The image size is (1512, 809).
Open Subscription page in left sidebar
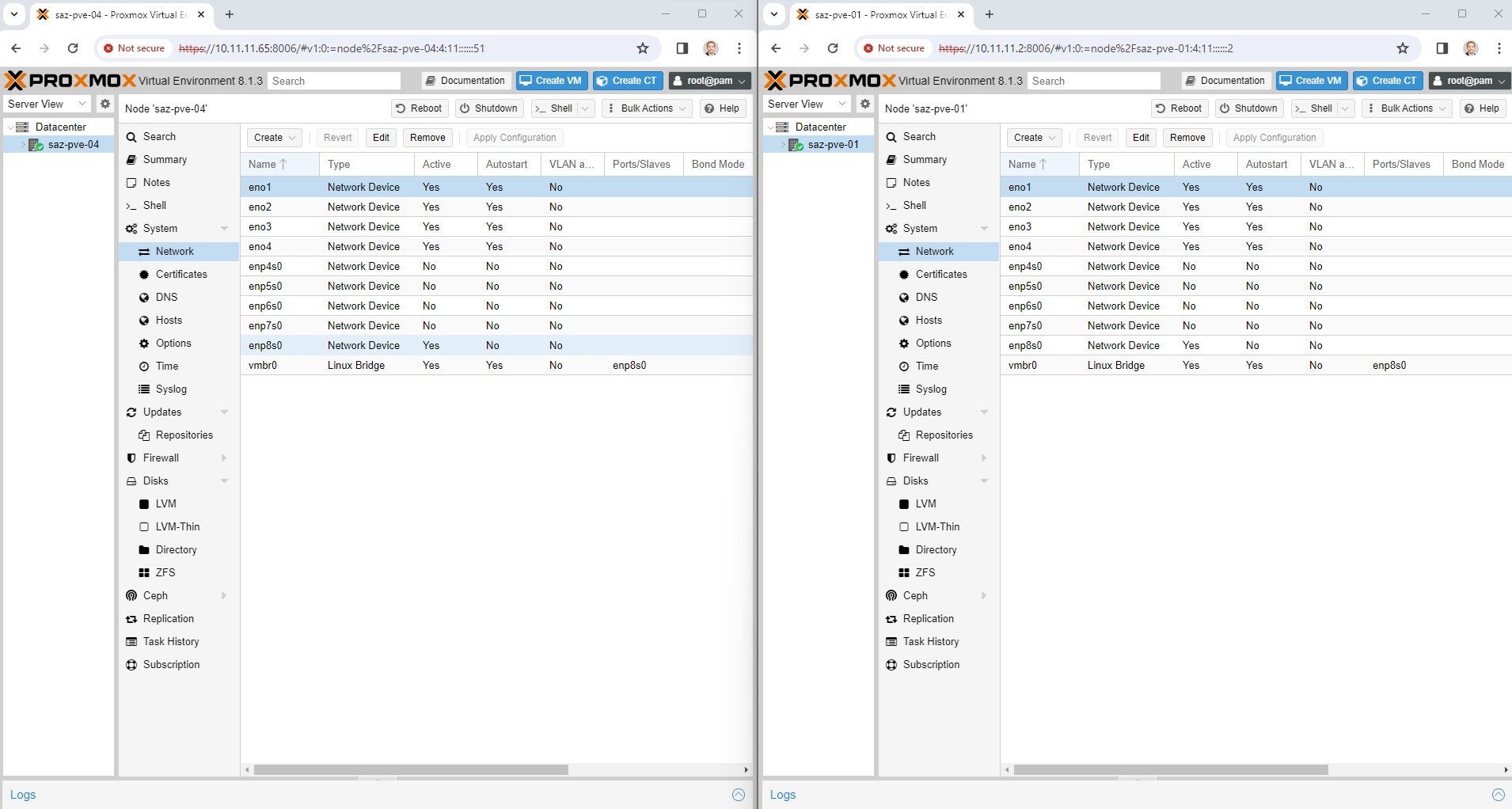point(171,664)
